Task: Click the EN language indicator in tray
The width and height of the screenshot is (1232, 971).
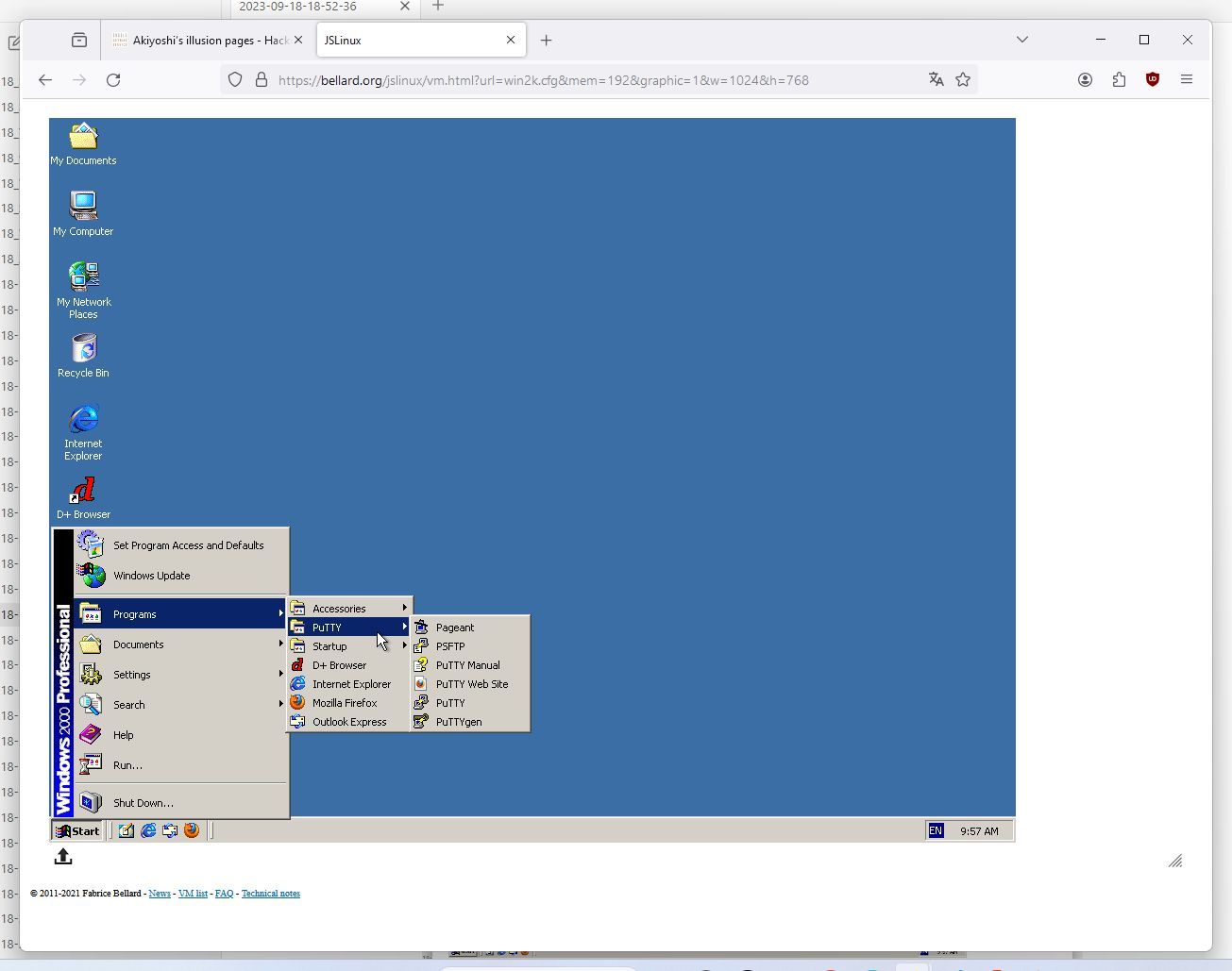Action: (936, 831)
